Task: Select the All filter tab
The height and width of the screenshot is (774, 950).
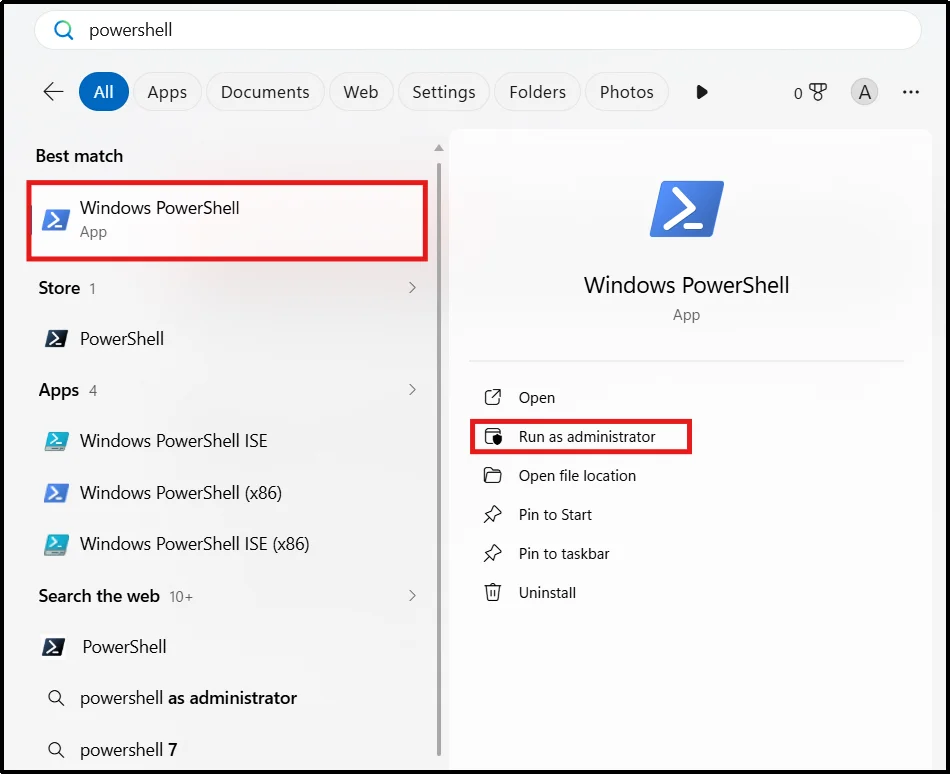Action: pyautogui.click(x=104, y=91)
